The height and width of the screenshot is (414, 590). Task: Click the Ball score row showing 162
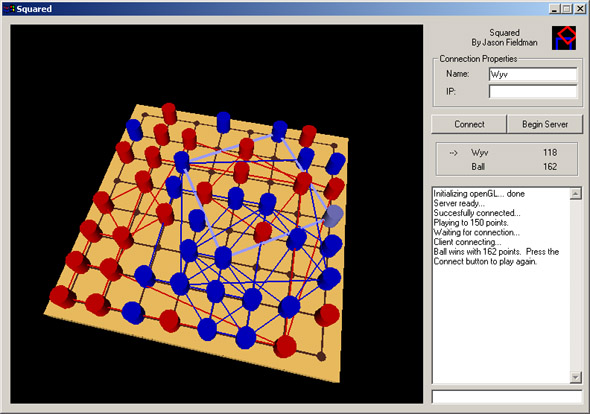point(506,166)
